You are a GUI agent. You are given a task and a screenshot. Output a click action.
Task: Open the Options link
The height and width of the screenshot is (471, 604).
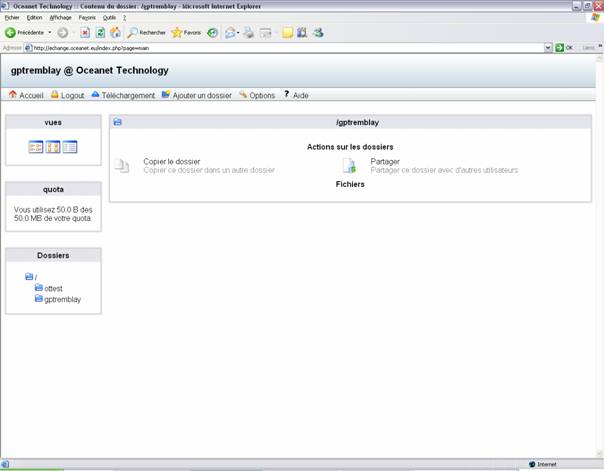pos(262,96)
